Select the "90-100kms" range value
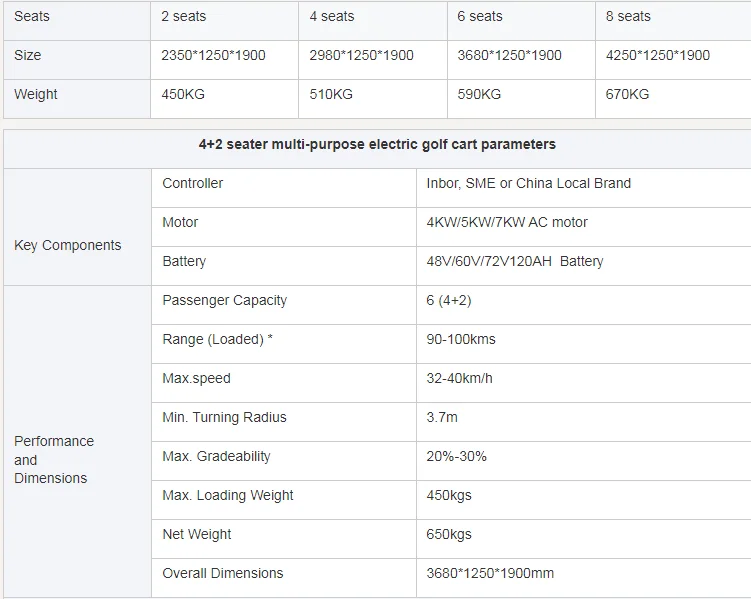The image size is (751, 599). 461,339
